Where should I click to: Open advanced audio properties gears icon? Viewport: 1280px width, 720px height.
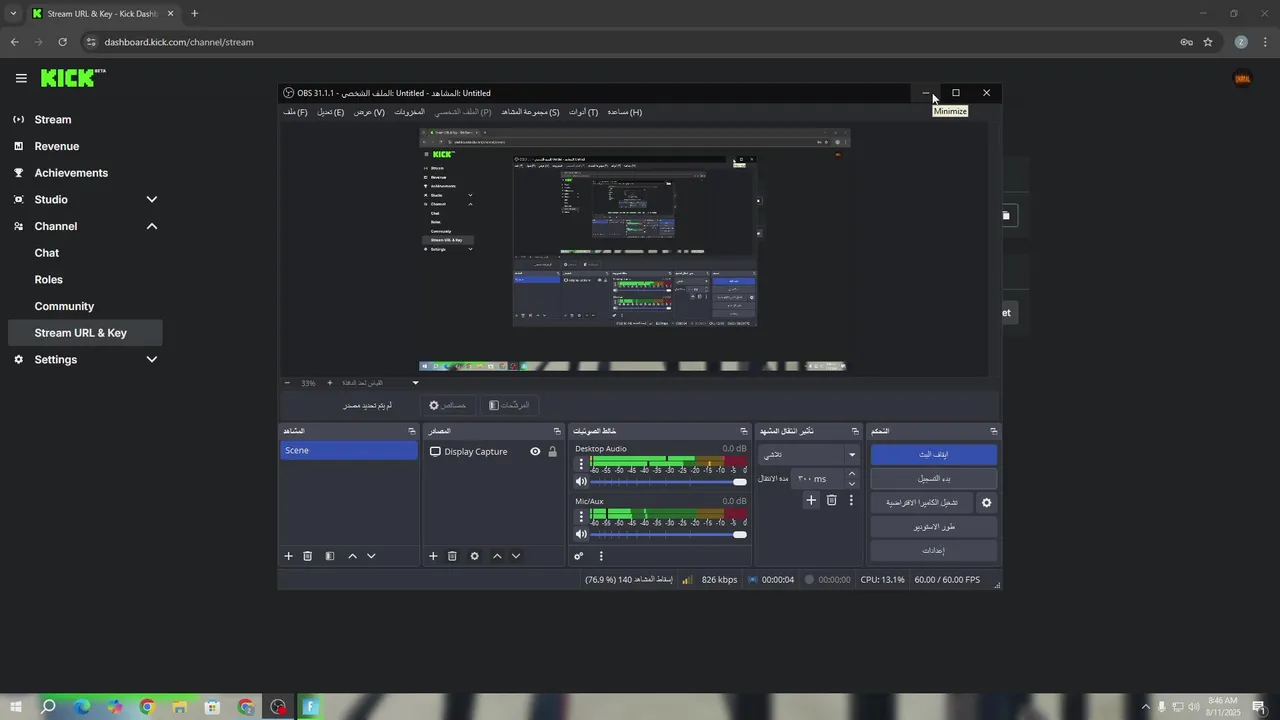click(578, 556)
